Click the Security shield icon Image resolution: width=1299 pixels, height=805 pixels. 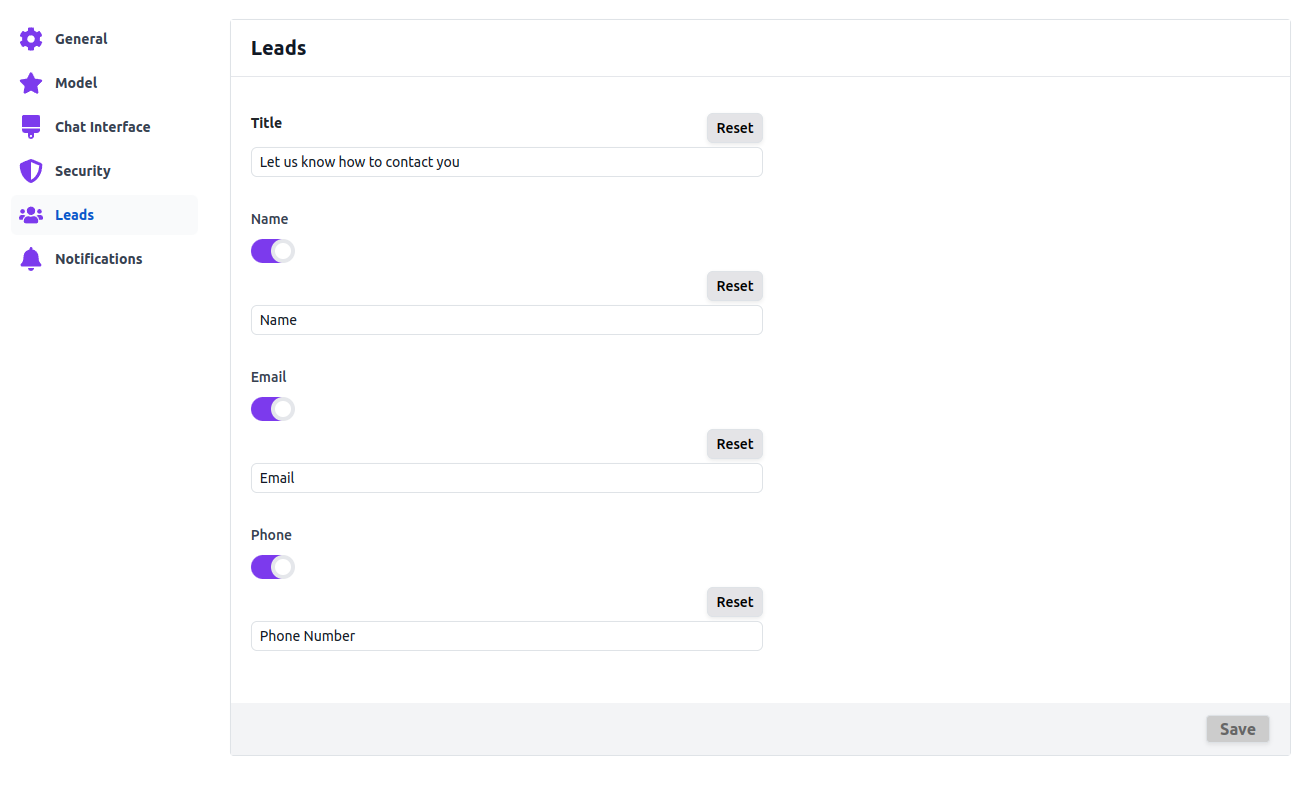[31, 171]
